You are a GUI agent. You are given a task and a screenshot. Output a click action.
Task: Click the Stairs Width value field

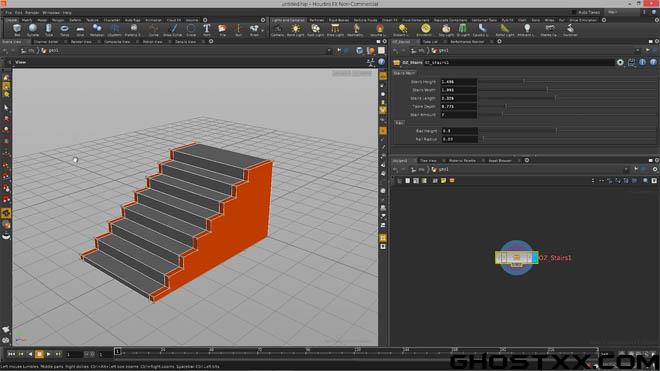tap(458, 90)
